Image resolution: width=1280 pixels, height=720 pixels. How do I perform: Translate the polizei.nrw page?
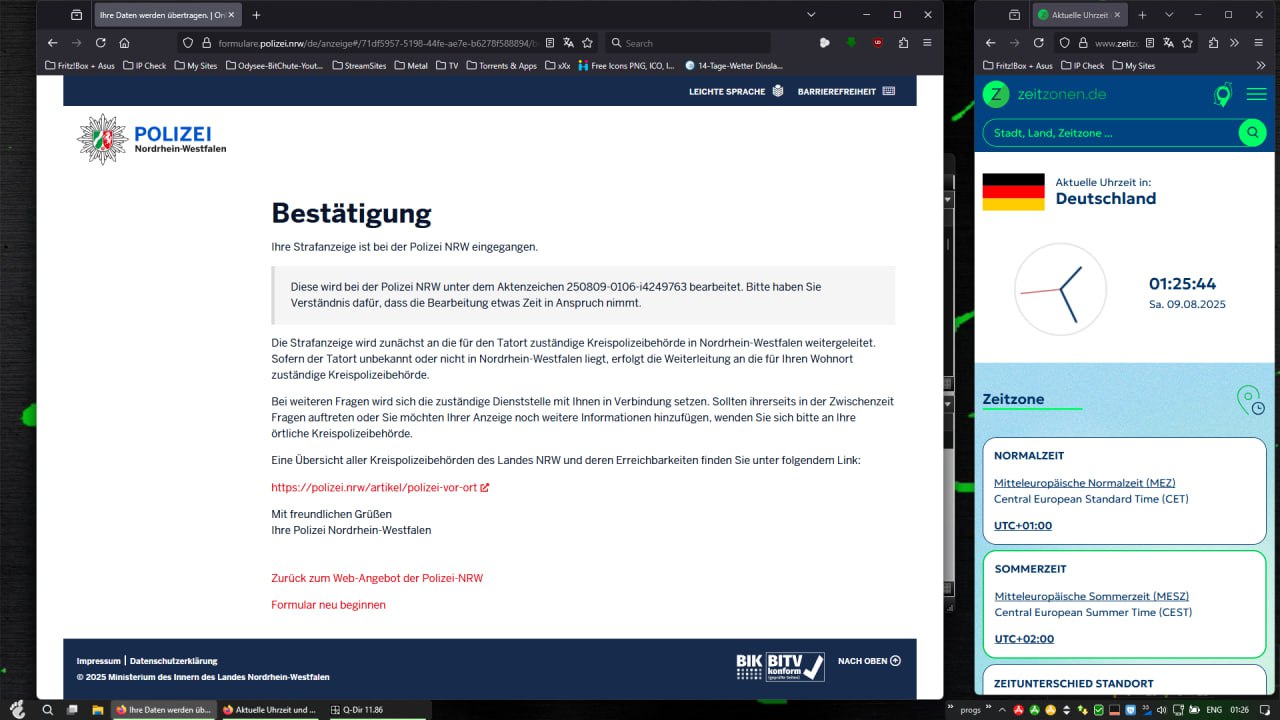[568, 43]
